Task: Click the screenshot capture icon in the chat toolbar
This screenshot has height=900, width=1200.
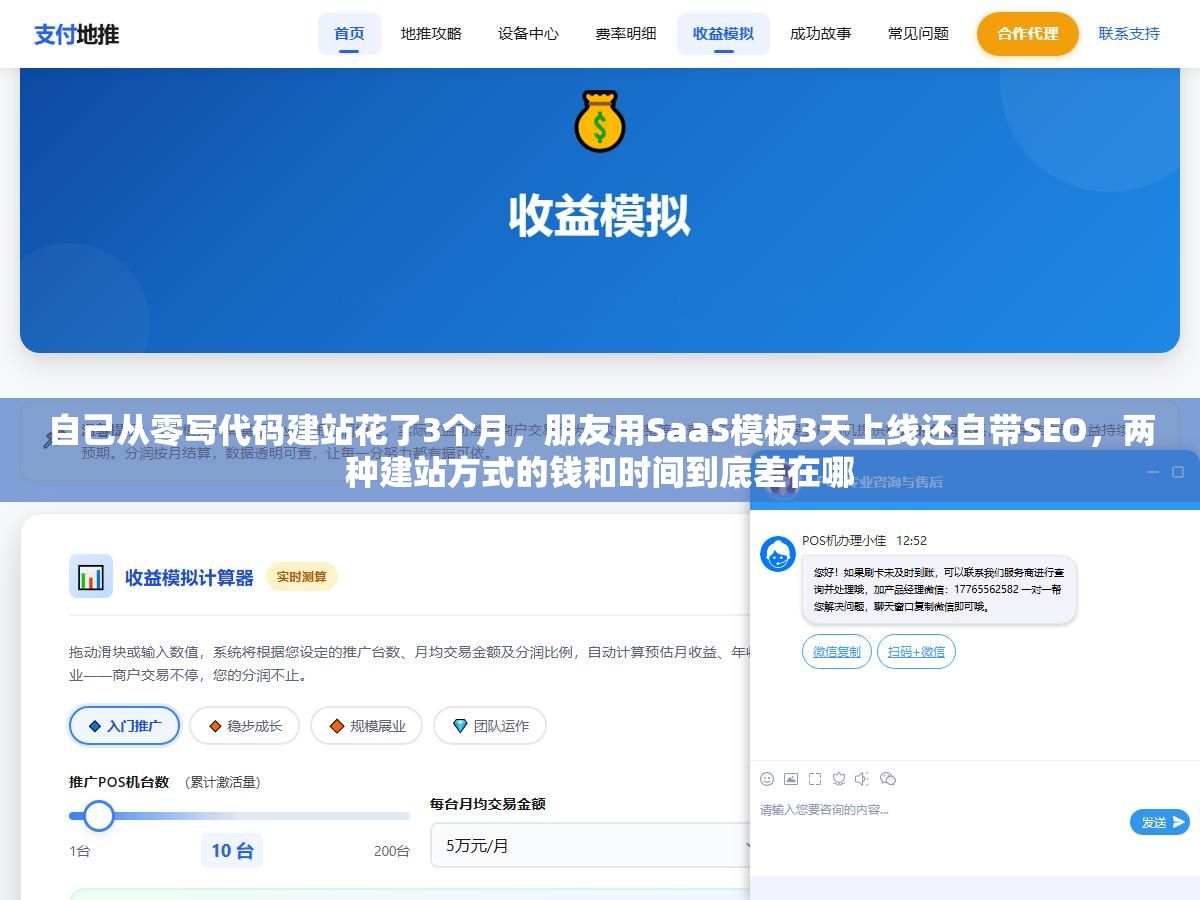Action: click(x=815, y=778)
